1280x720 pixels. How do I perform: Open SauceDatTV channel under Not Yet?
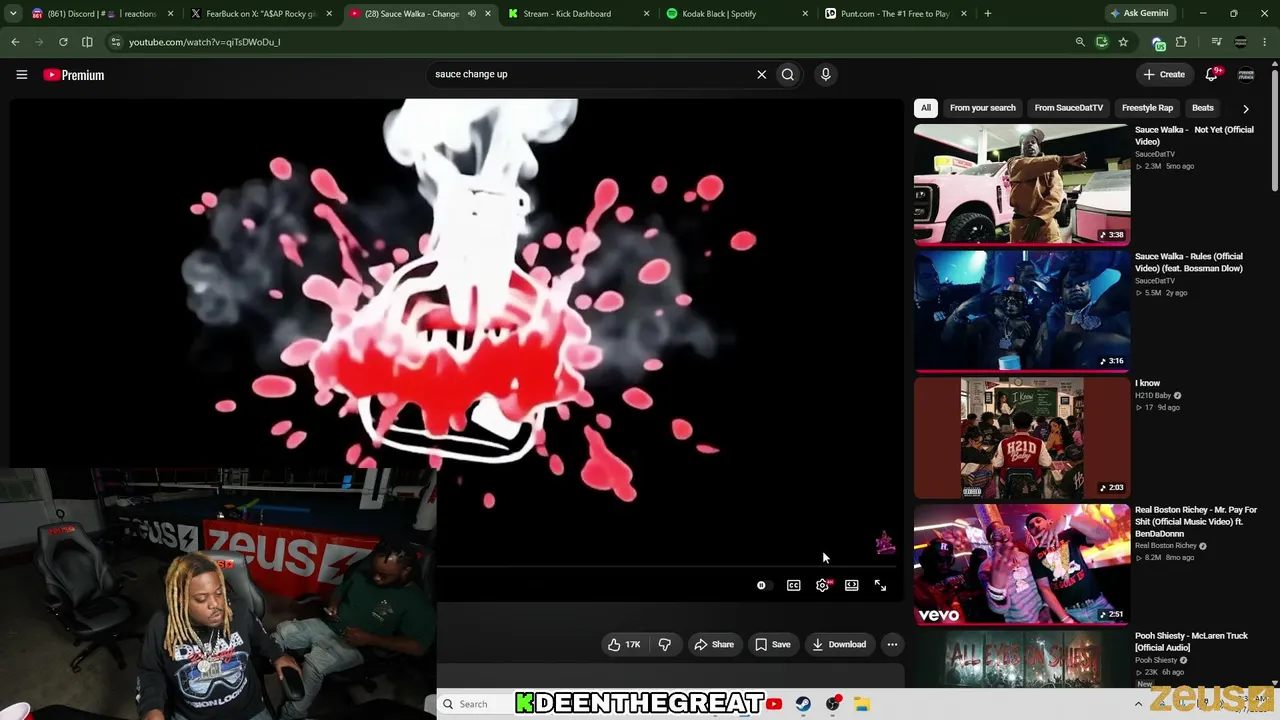click(1155, 154)
